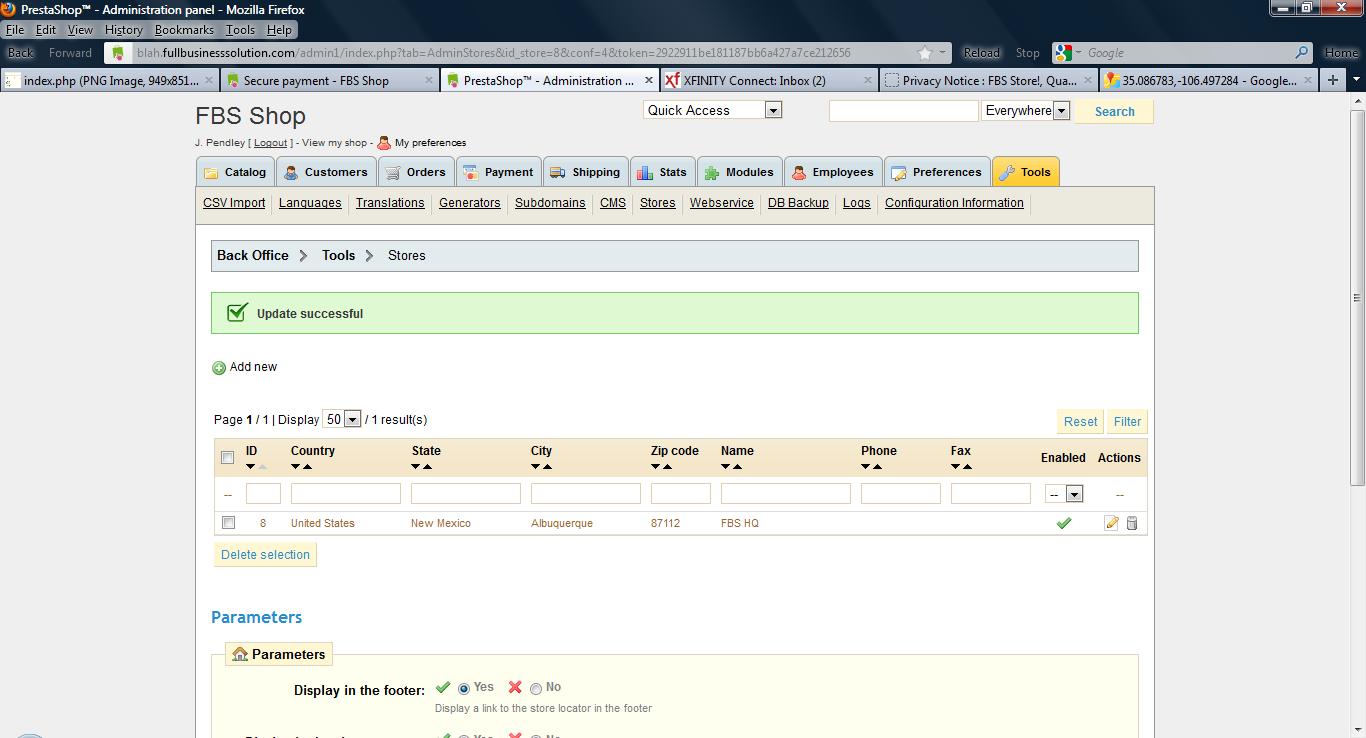Image resolution: width=1366 pixels, height=738 pixels.
Task: Bookmark this page with the star icon
Action: coord(925,53)
